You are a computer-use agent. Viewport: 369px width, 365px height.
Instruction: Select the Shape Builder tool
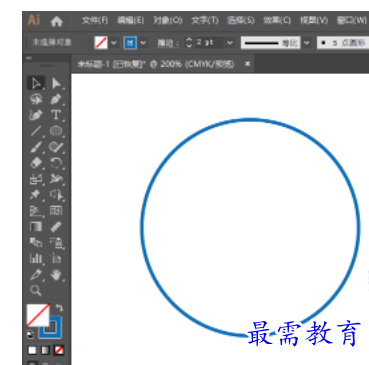[56, 195]
